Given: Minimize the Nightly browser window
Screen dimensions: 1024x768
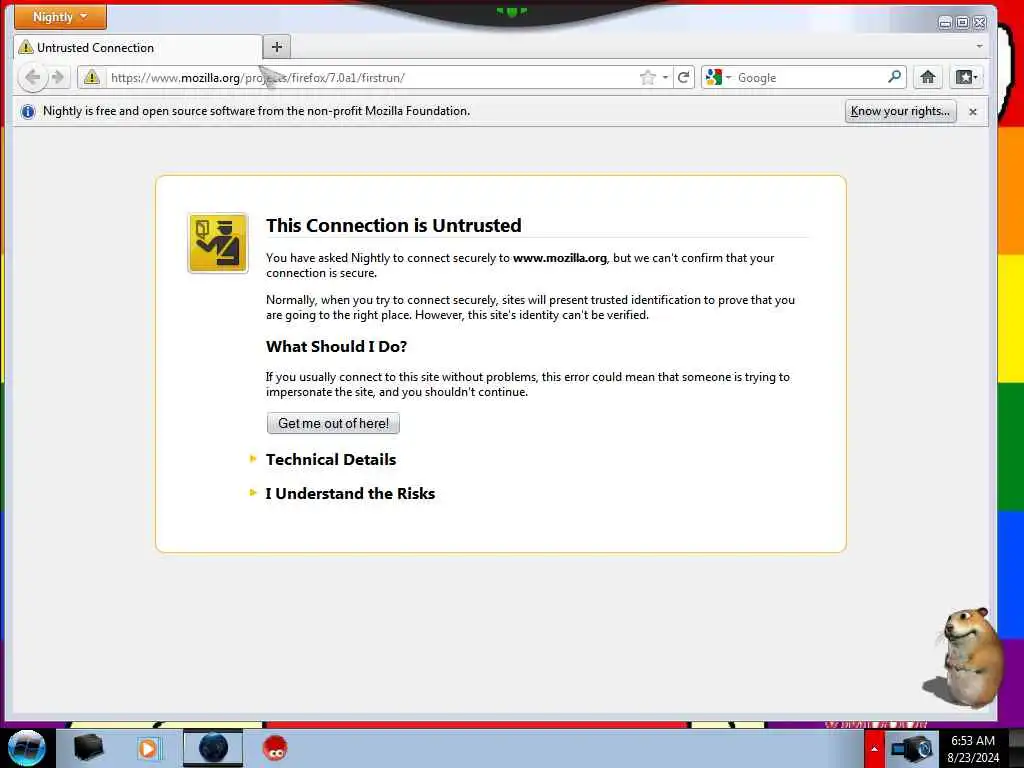Looking at the screenshot, I should [x=945, y=23].
